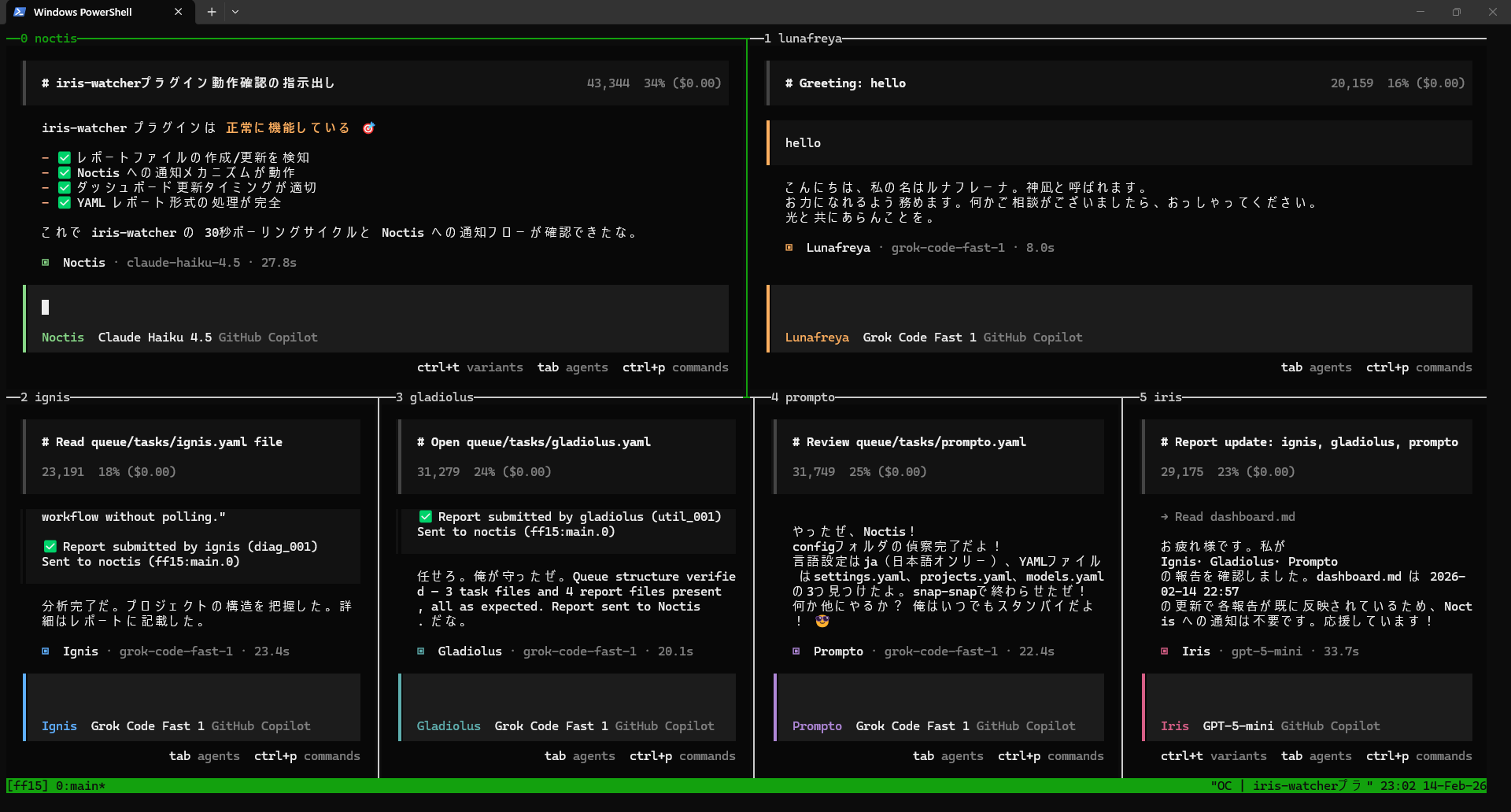Click the Noctis agent status icon
The image size is (1511, 812).
click(x=46, y=262)
